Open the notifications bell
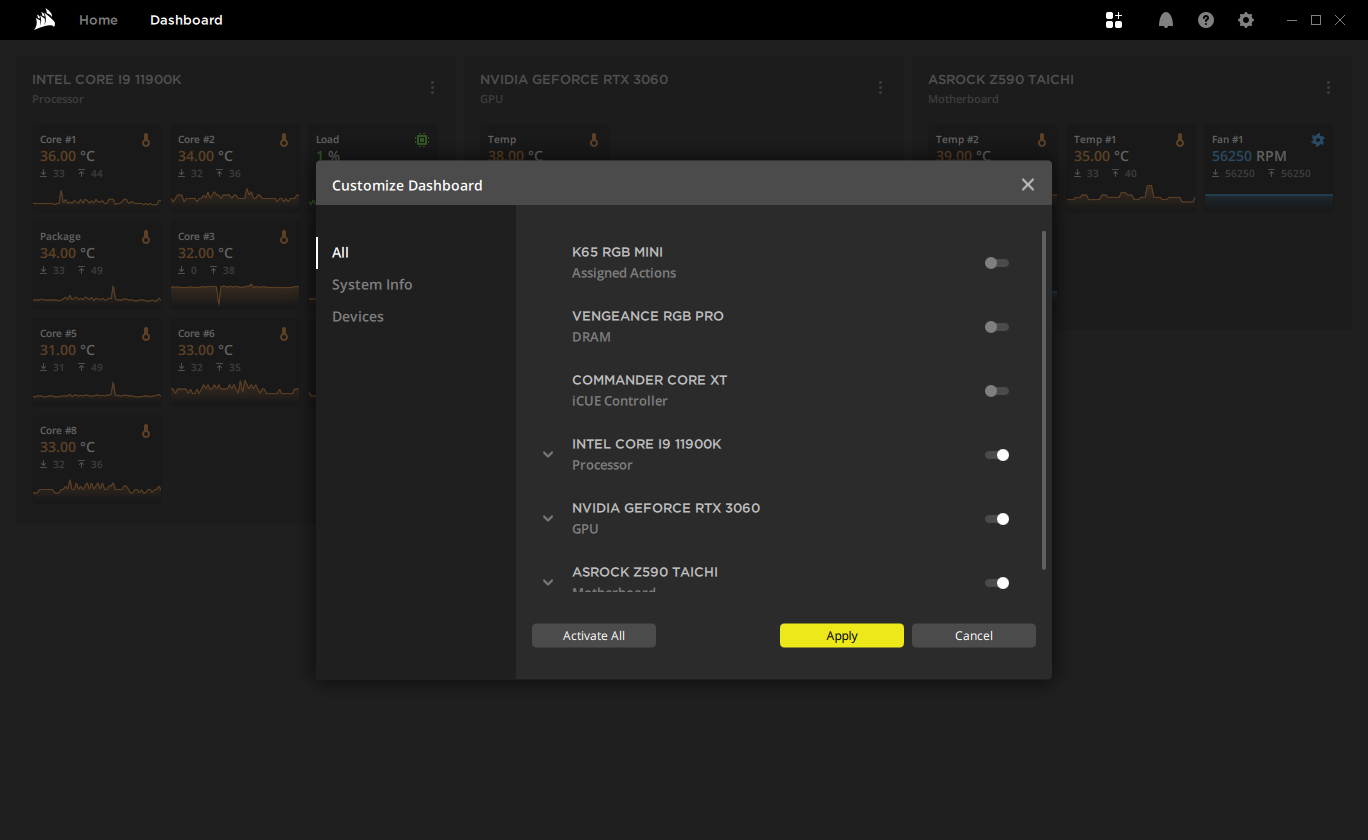 click(1166, 20)
